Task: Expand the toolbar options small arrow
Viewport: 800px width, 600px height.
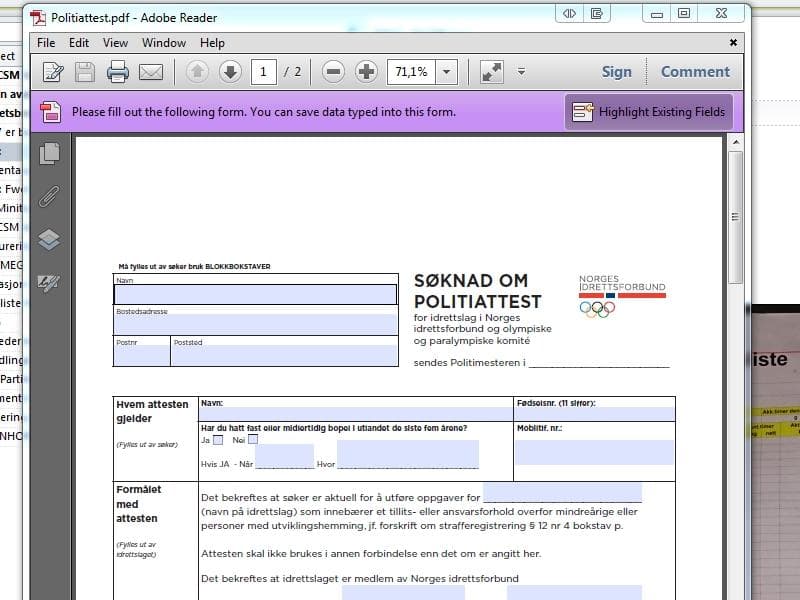Action: [x=521, y=72]
